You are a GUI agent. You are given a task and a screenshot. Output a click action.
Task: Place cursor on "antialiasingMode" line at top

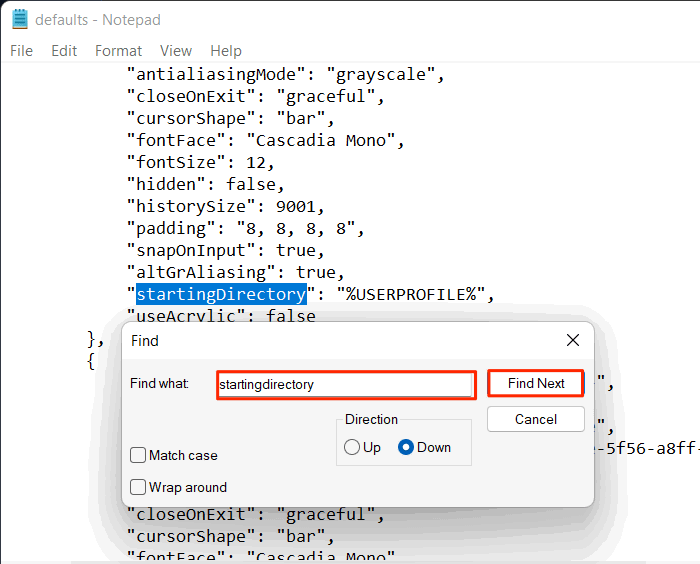[x=286, y=75]
